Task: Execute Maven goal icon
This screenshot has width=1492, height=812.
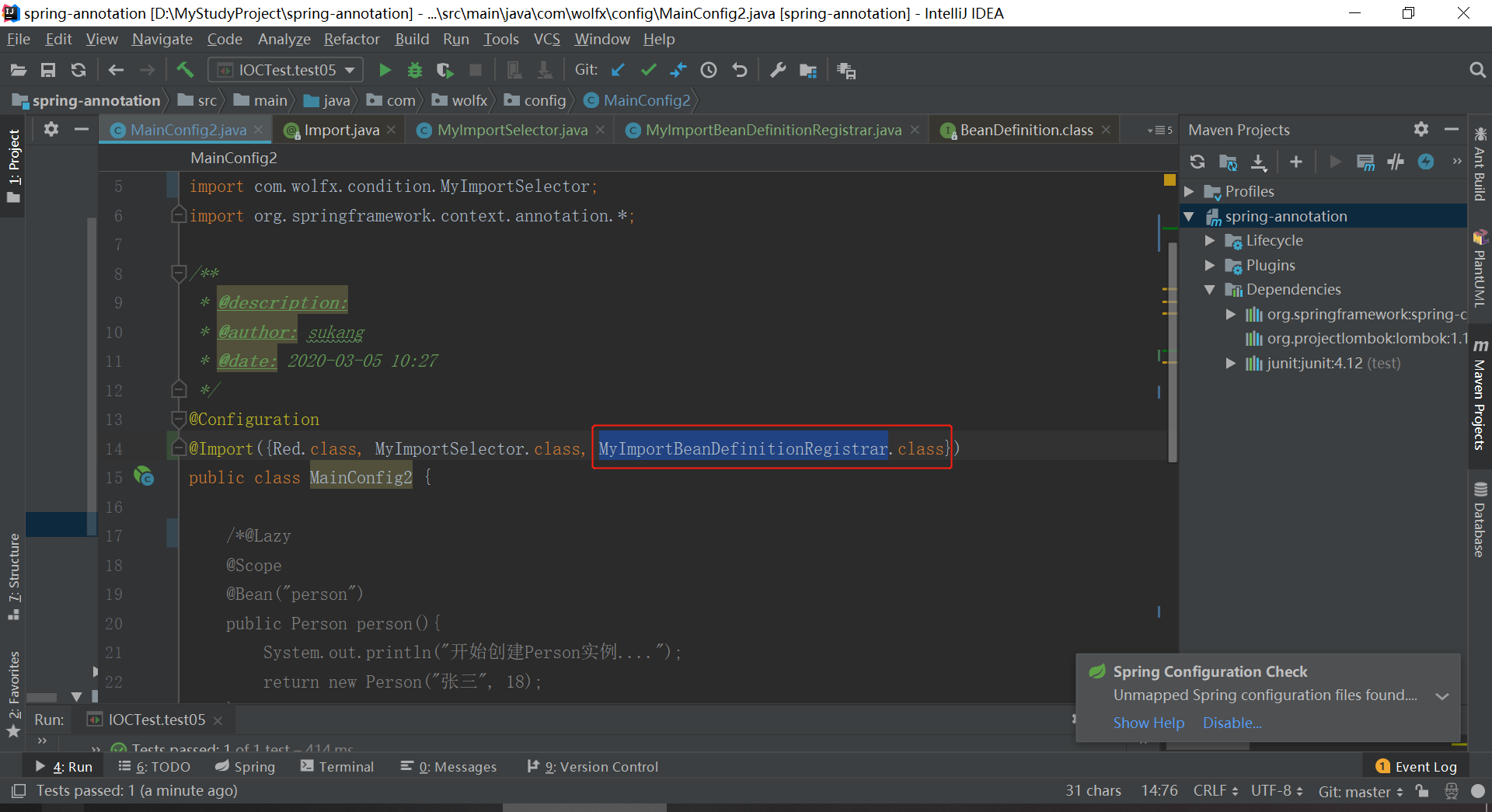Action: click(1365, 162)
